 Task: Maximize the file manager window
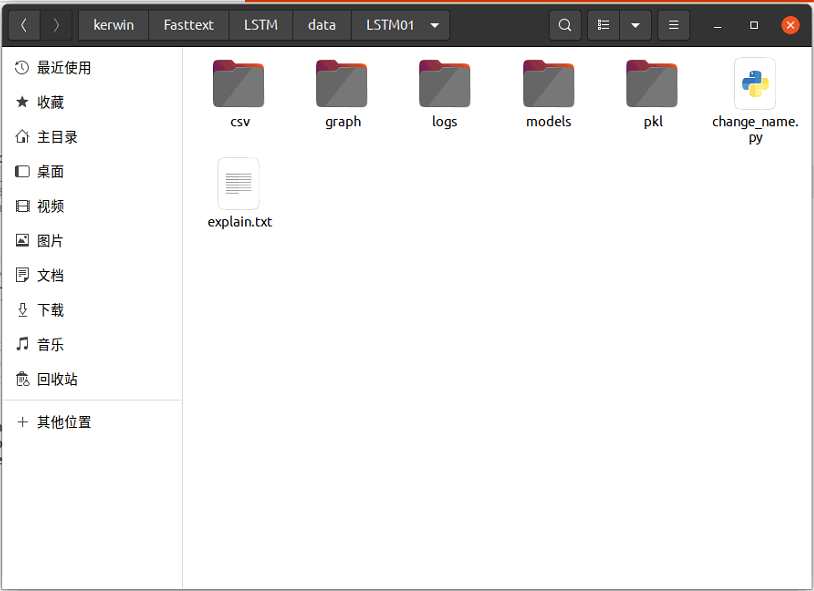point(754,25)
